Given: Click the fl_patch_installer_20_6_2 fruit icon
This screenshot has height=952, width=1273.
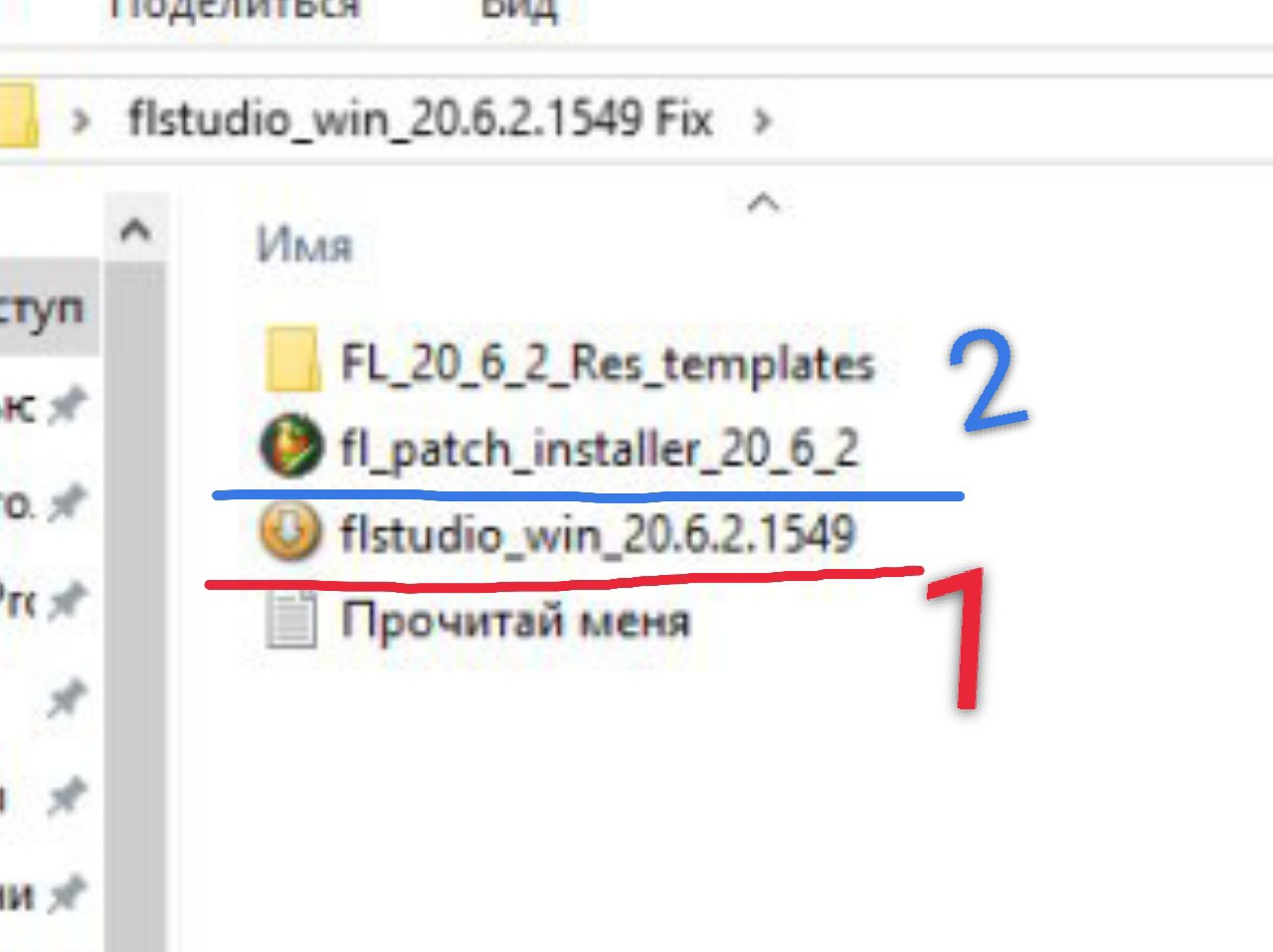Looking at the screenshot, I should (x=291, y=447).
